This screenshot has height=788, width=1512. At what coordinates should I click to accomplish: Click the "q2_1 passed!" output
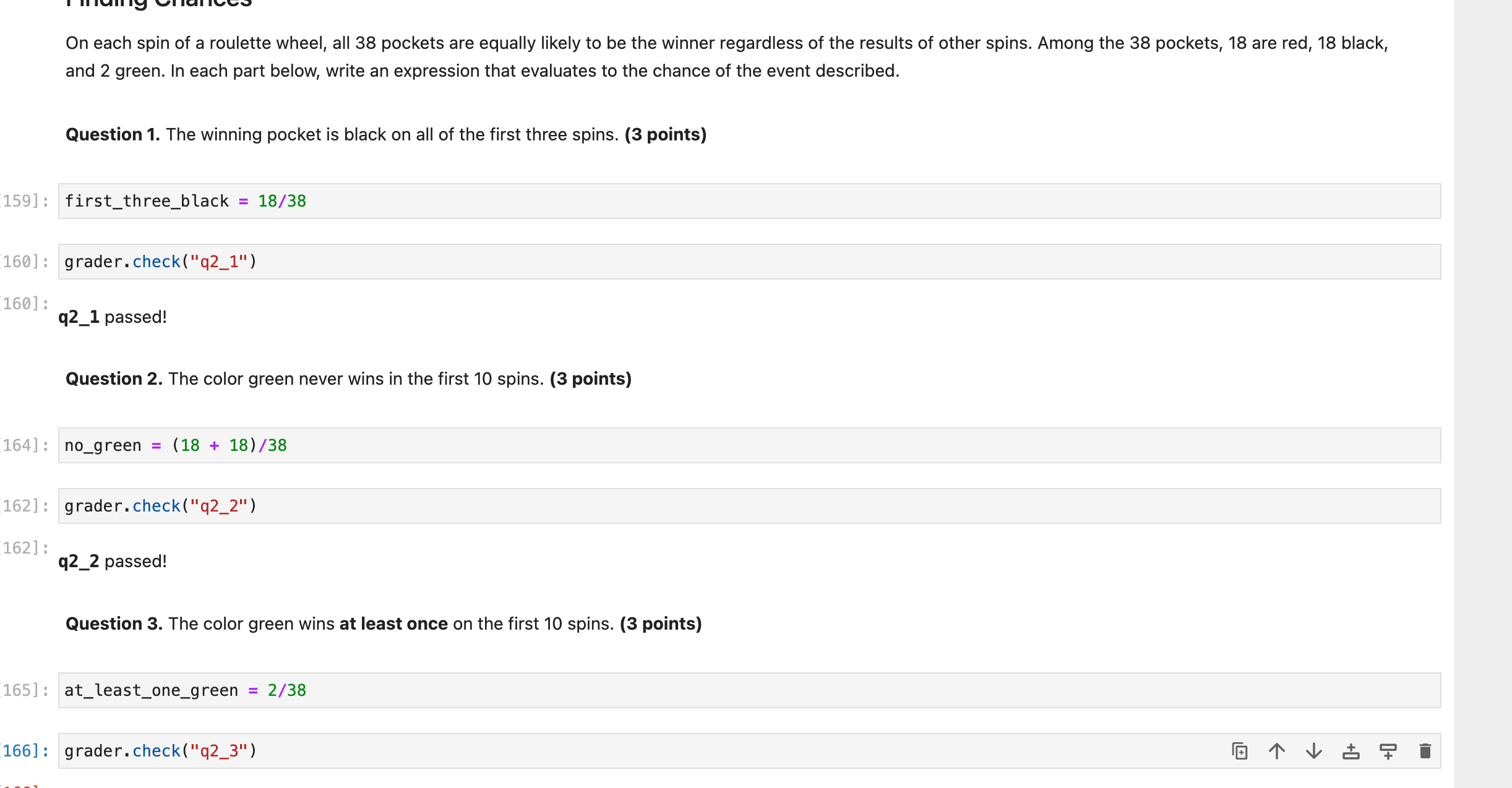click(x=113, y=317)
